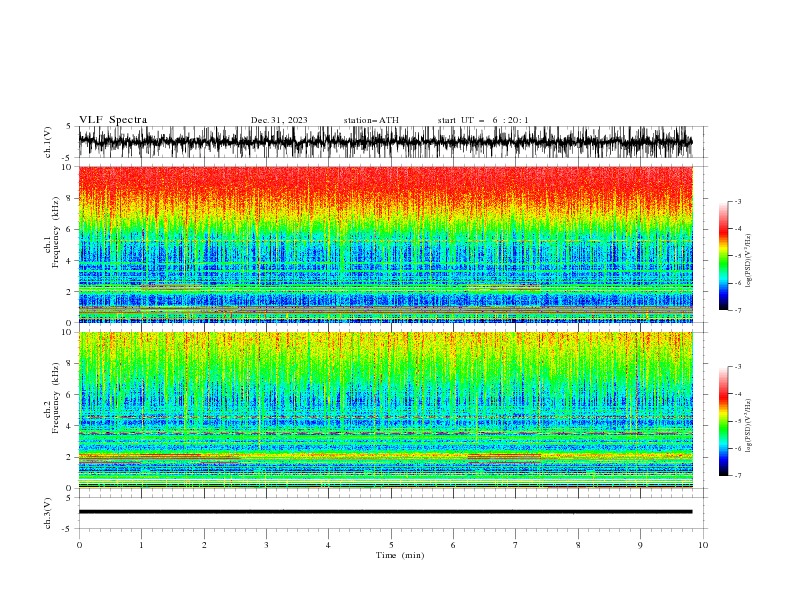Click time axis tick label '9'

640,545
